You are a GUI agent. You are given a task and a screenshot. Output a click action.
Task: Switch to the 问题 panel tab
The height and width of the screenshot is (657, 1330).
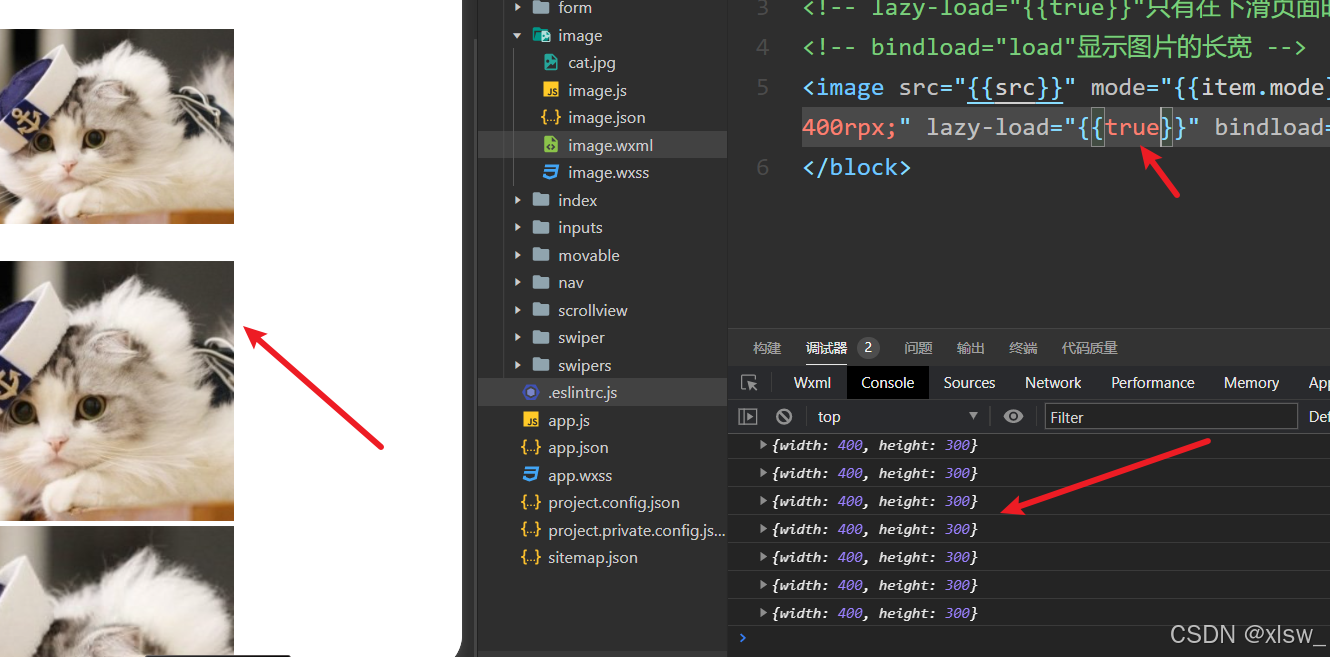(918, 348)
